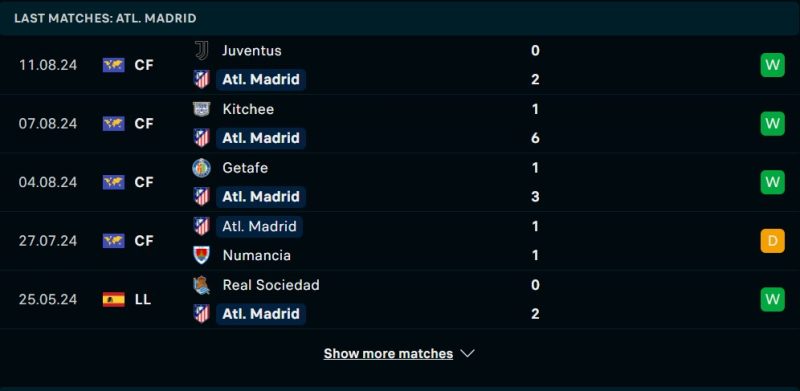Click the Real Sociedad crest
The height and width of the screenshot is (391, 800).
point(202,285)
